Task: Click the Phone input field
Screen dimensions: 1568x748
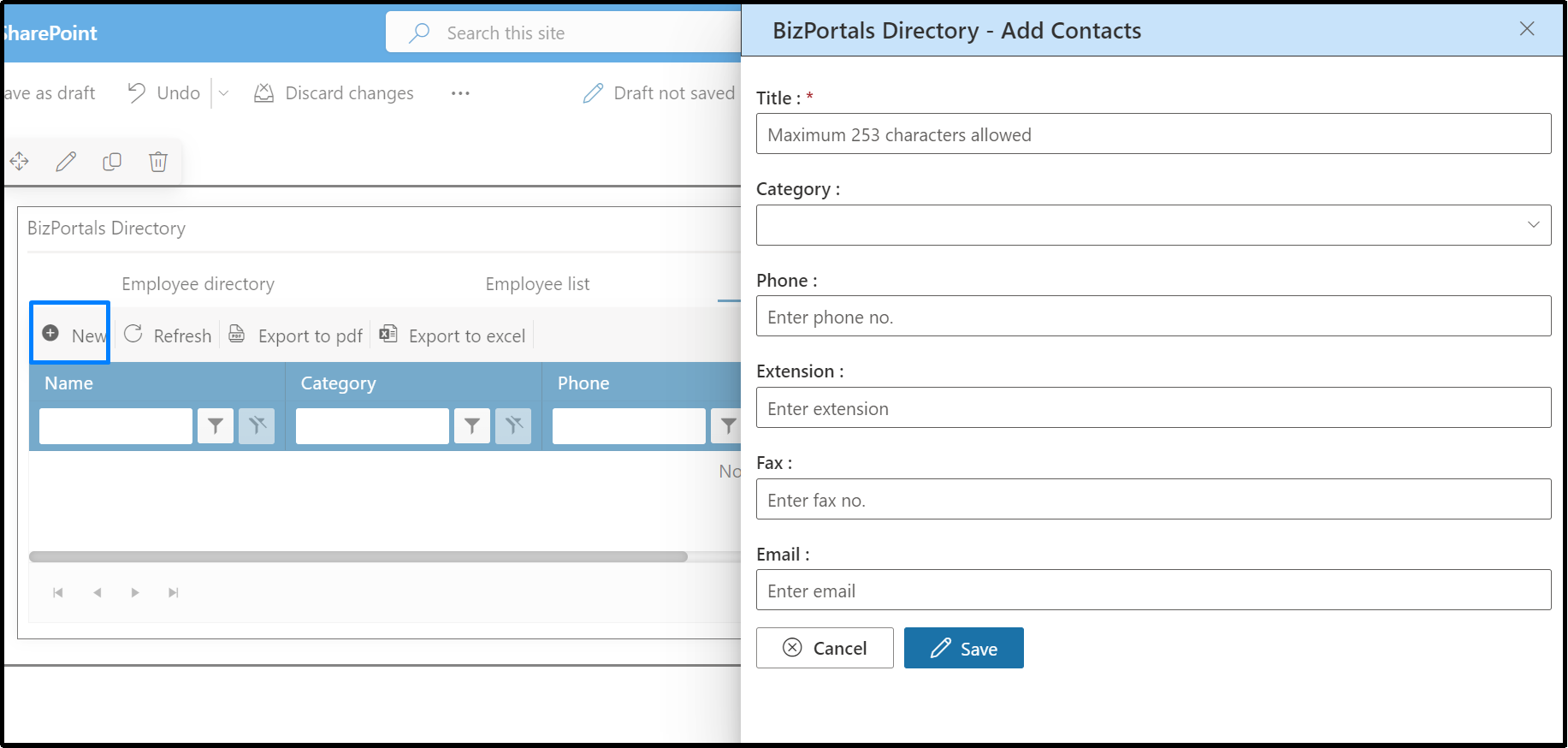Action: [x=1153, y=317]
